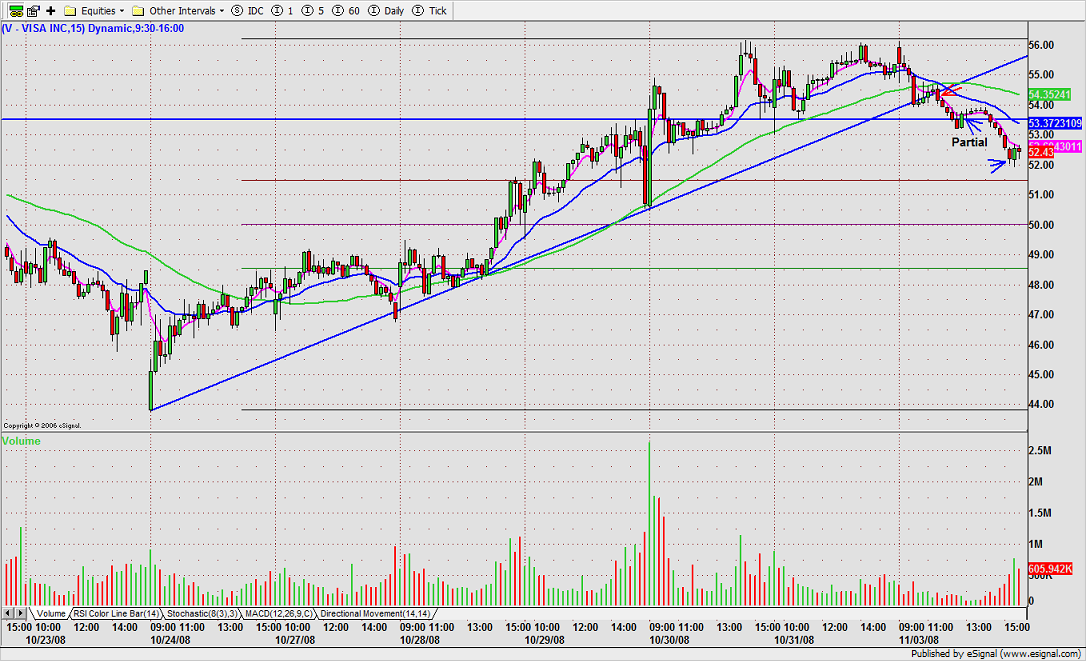Switch to the 60 minute interval
This screenshot has height=661, width=1086.
[346, 10]
